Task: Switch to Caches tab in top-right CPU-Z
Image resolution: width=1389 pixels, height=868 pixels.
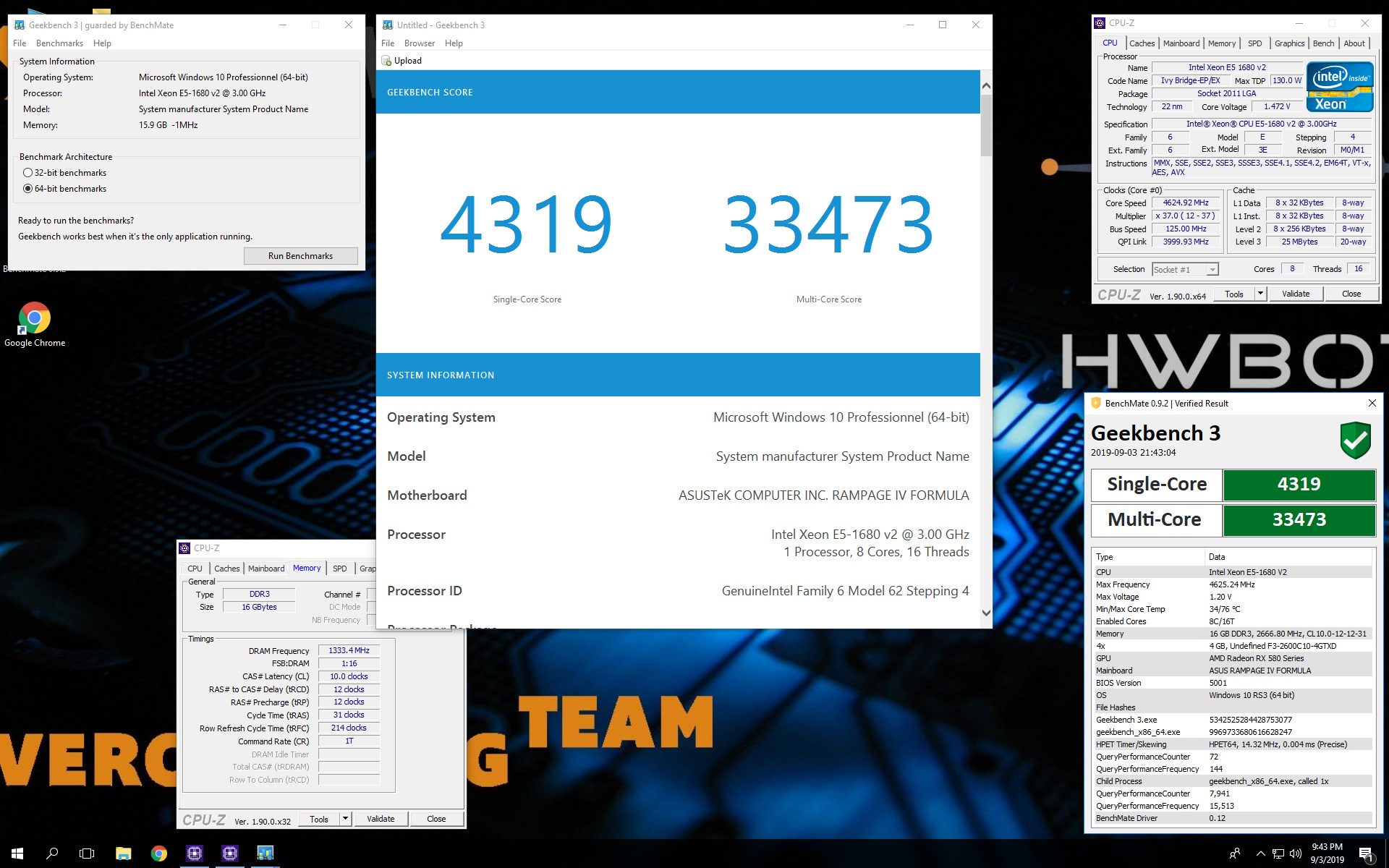Action: [1142, 43]
